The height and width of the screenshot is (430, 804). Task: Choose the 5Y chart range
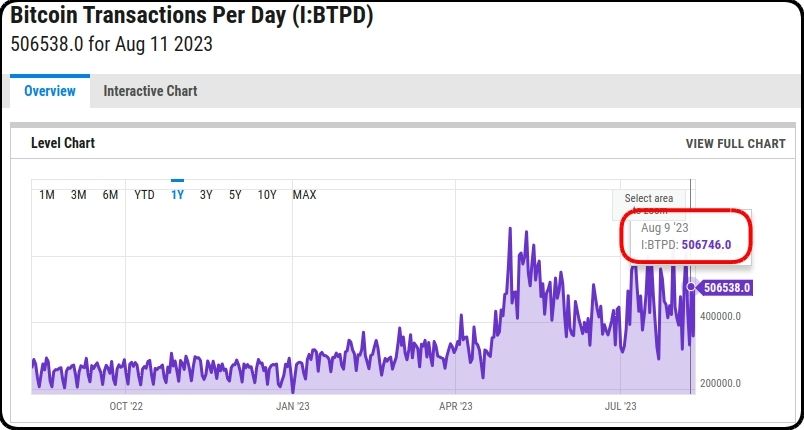pos(235,195)
